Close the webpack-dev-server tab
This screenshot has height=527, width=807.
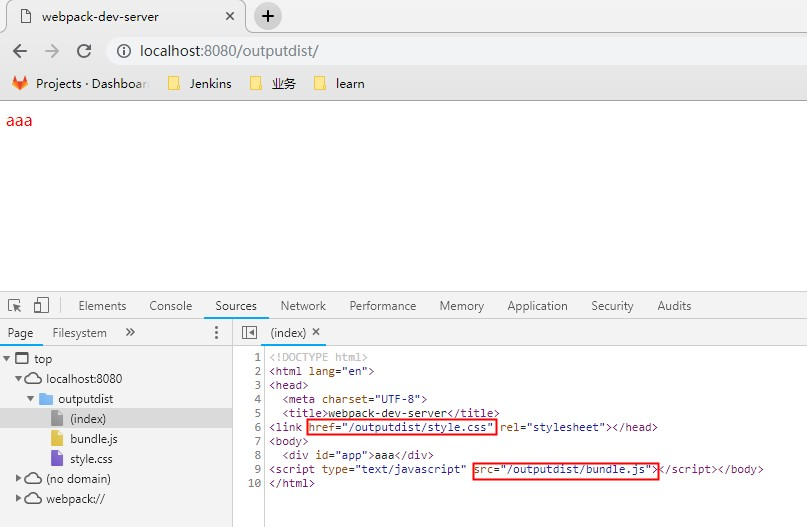pyautogui.click(x=230, y=16)
